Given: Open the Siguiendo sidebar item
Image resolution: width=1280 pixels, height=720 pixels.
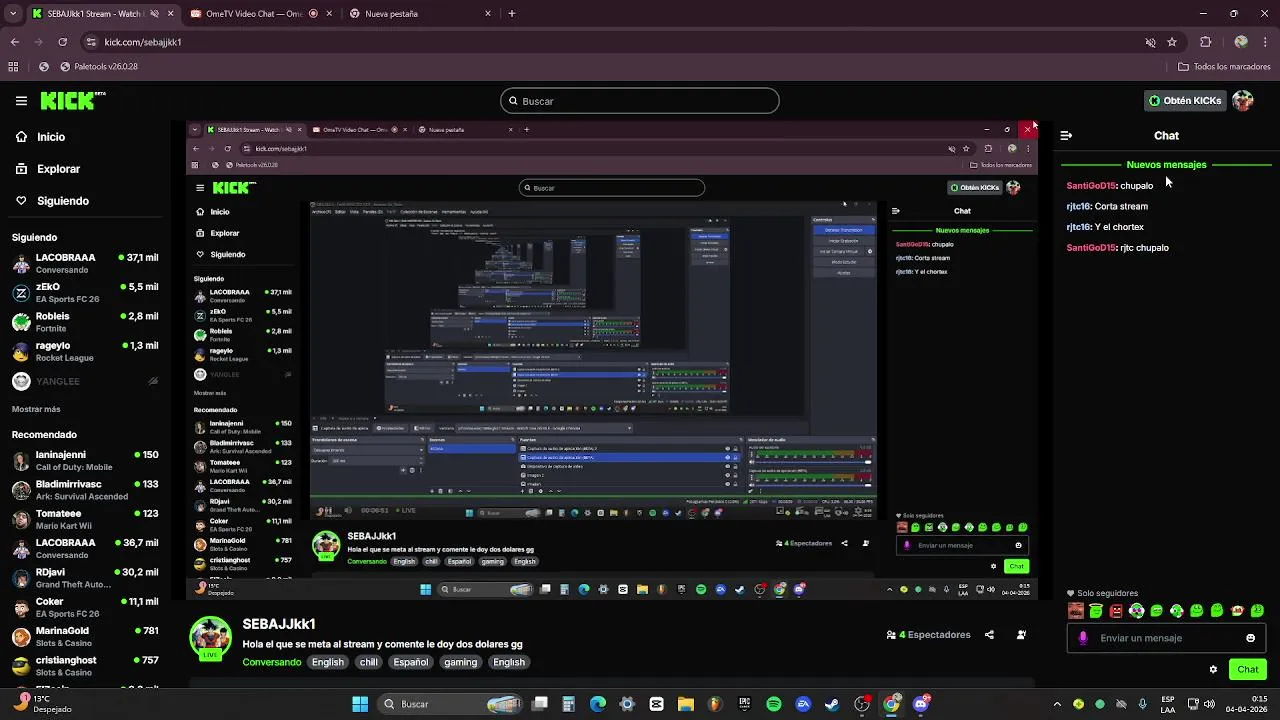Looking at the screenshot, I should tap(62, 201).
